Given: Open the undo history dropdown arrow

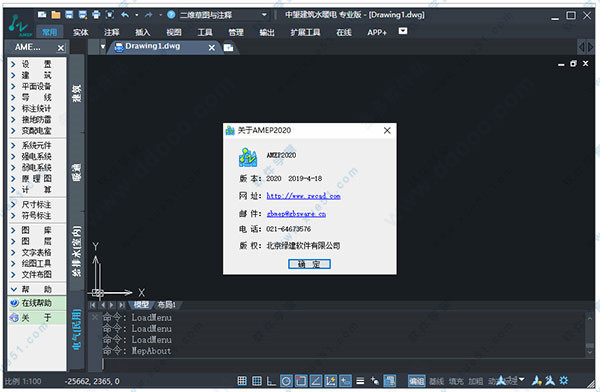Looking at the screenshot, I should click(x=137, y=15).
